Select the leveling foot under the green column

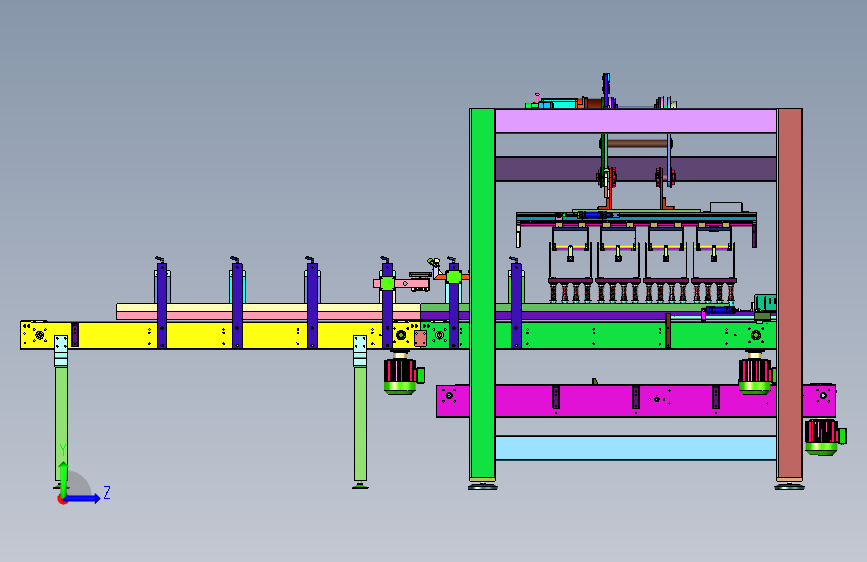[x=482, y=487]
